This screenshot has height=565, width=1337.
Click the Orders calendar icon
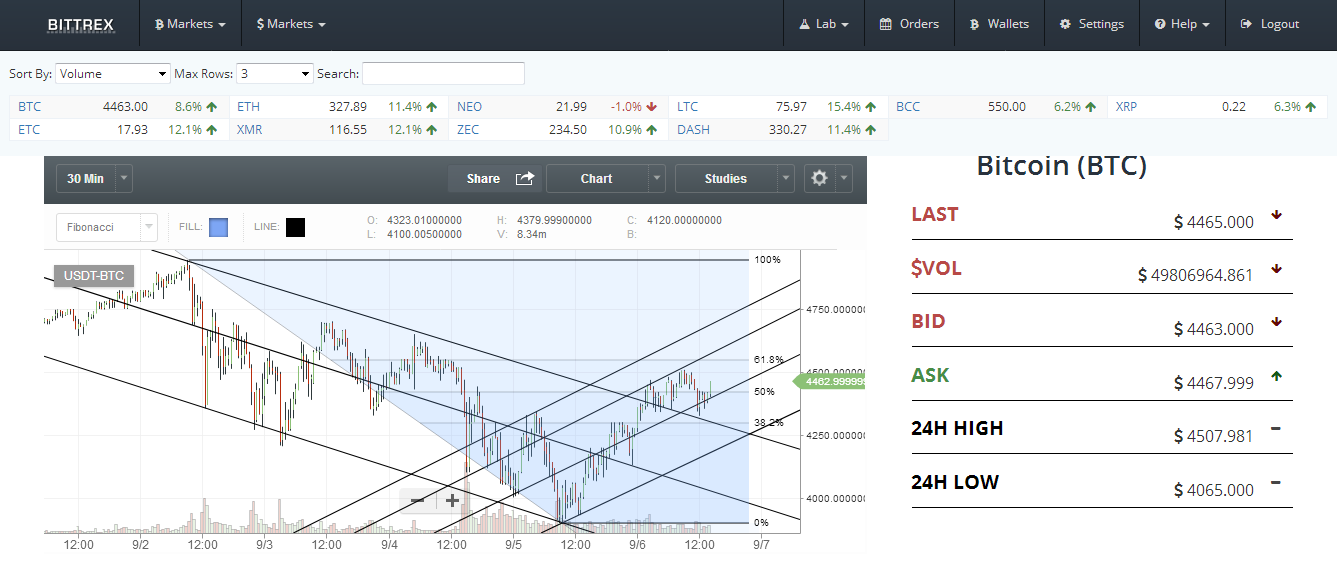pos(885,24)
